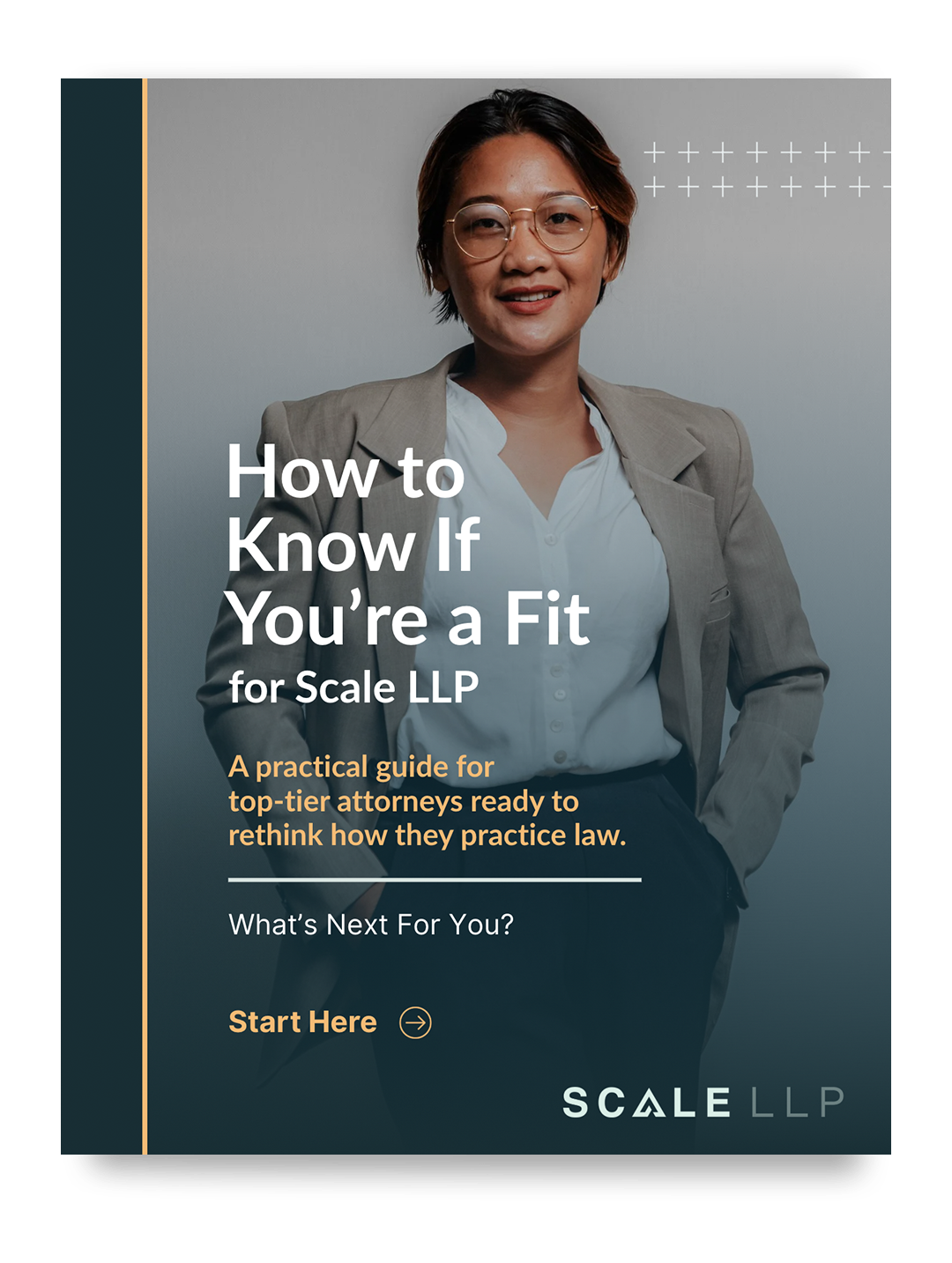This screenshot has height=1263, width=952.
Task: Click the for Scale LLP subtitle
Action: tap(353, 687)
